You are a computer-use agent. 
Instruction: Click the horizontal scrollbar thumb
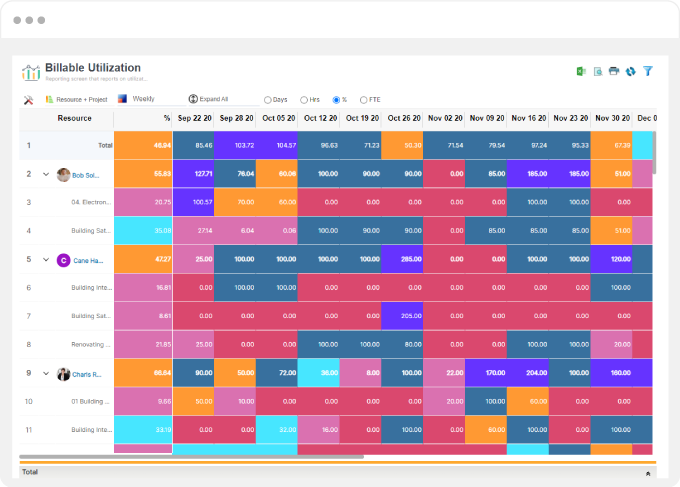click(191, 457)
